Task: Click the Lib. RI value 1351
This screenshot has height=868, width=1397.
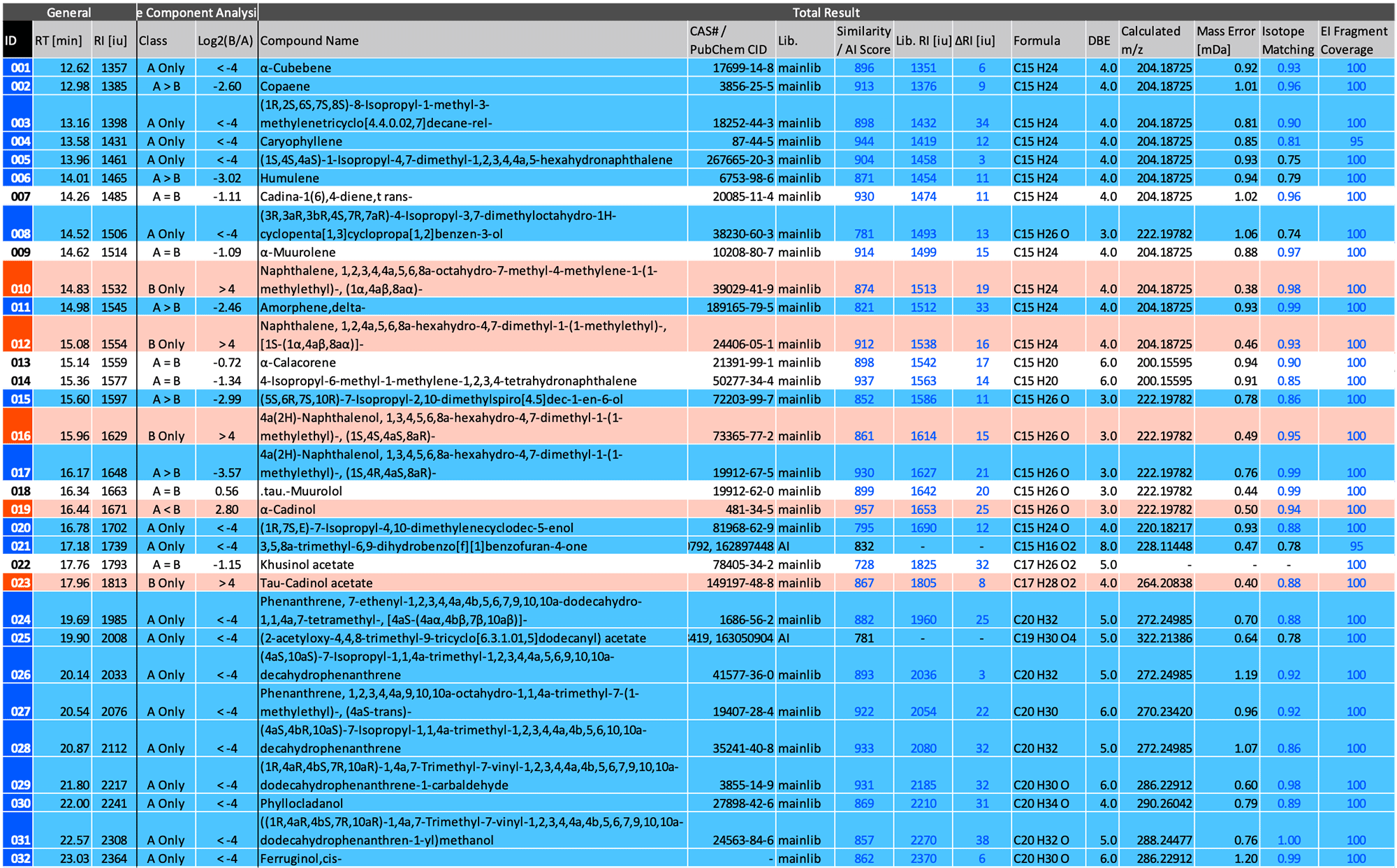Action: pyautogui.click(x=923, y=68)
